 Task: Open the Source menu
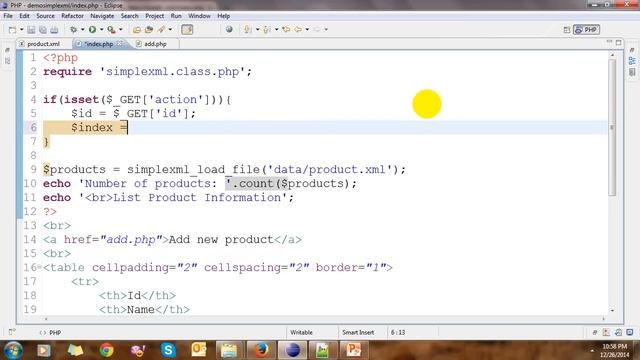[45, 16]
